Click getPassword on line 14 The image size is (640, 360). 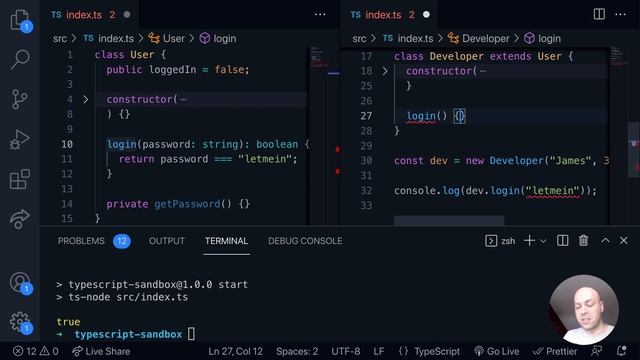tap(187, 204)
